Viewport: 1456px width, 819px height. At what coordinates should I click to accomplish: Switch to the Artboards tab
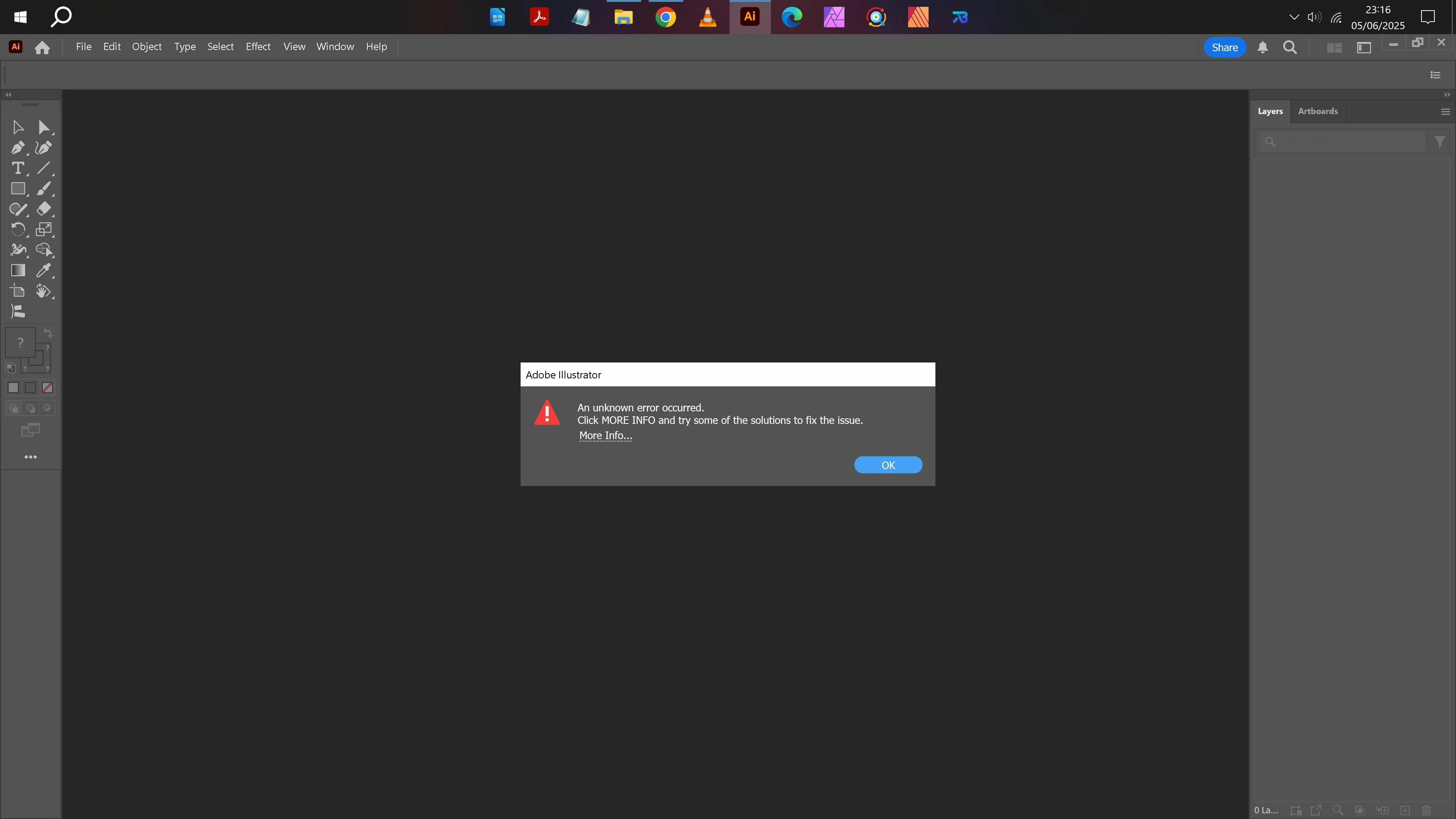tap(1318, 111)
